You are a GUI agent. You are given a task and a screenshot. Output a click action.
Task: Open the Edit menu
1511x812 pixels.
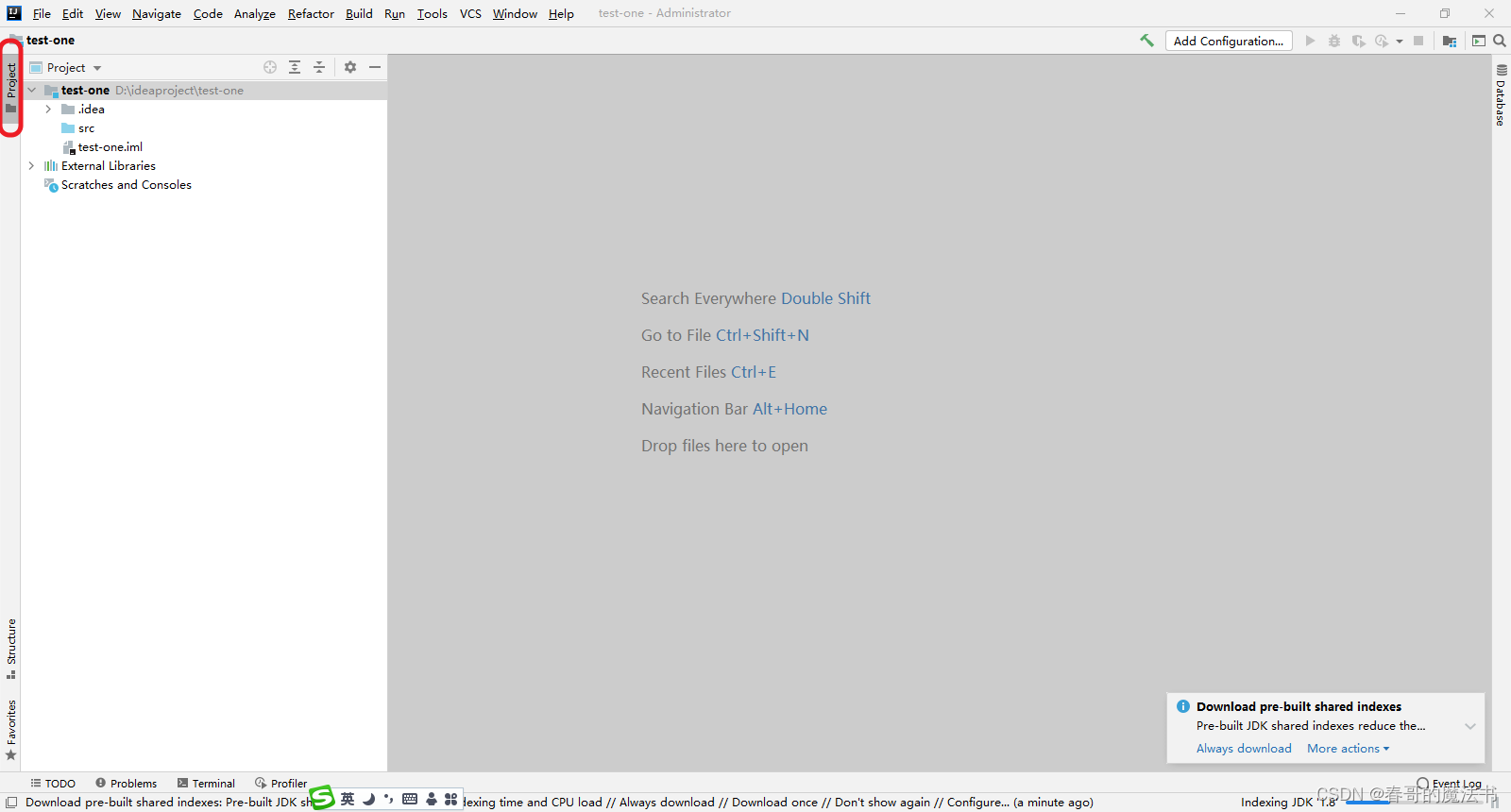click(73, 13)
